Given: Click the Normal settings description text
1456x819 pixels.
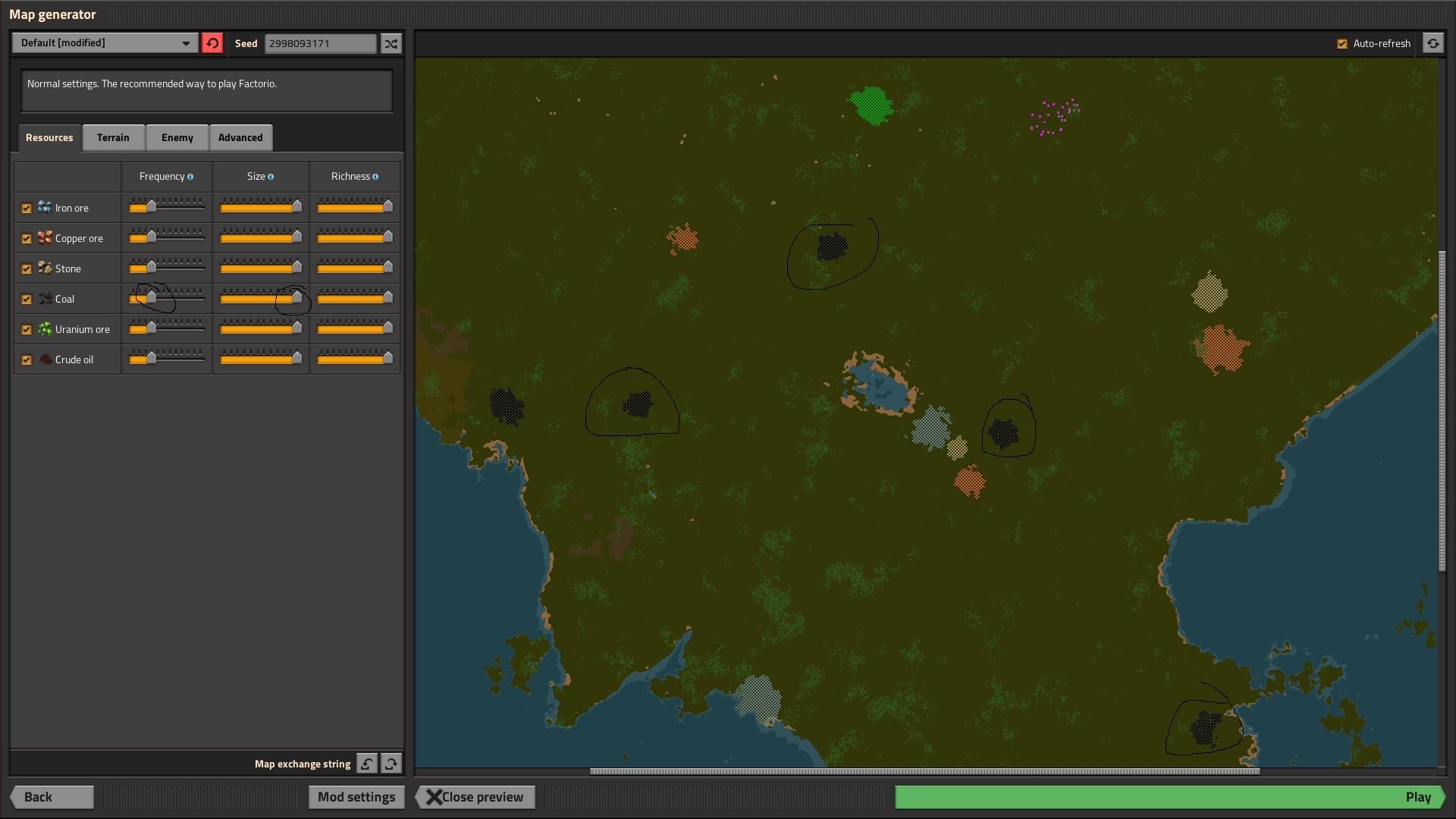Looking at the screenshot, I should pyautogui.click(x=152, y=83).
